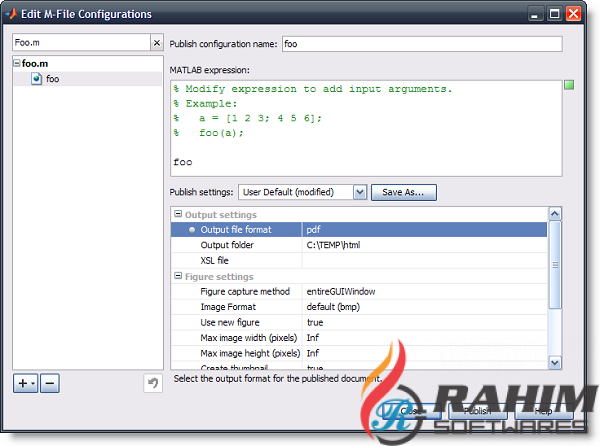This screenshot has width=600, height=446.
Task: Collapse the foo.m tree node
Action: 17,64
